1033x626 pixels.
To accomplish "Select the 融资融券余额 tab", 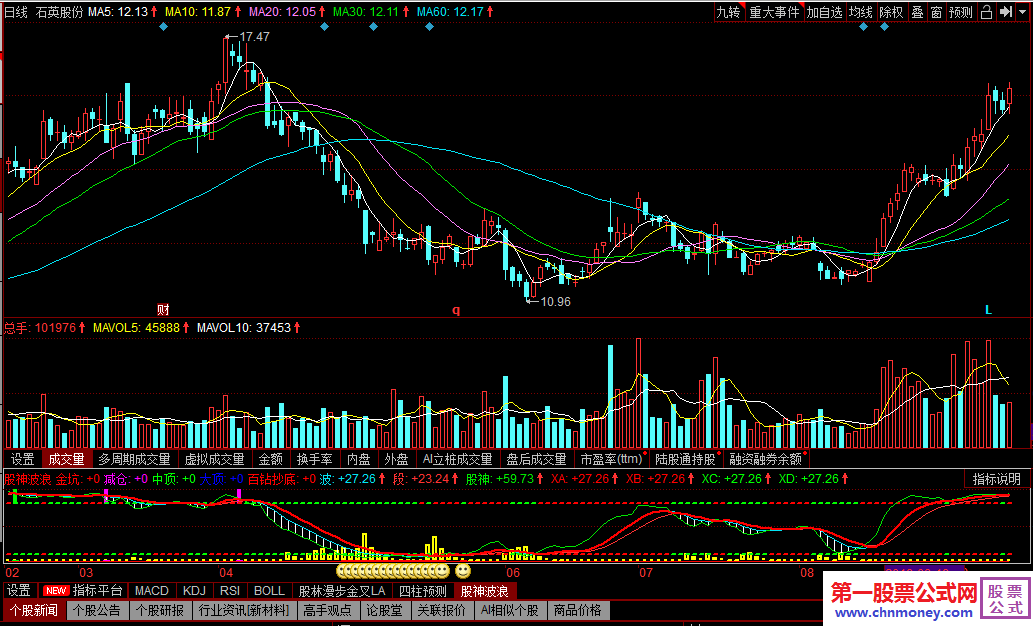I will [x=766, y=459].
